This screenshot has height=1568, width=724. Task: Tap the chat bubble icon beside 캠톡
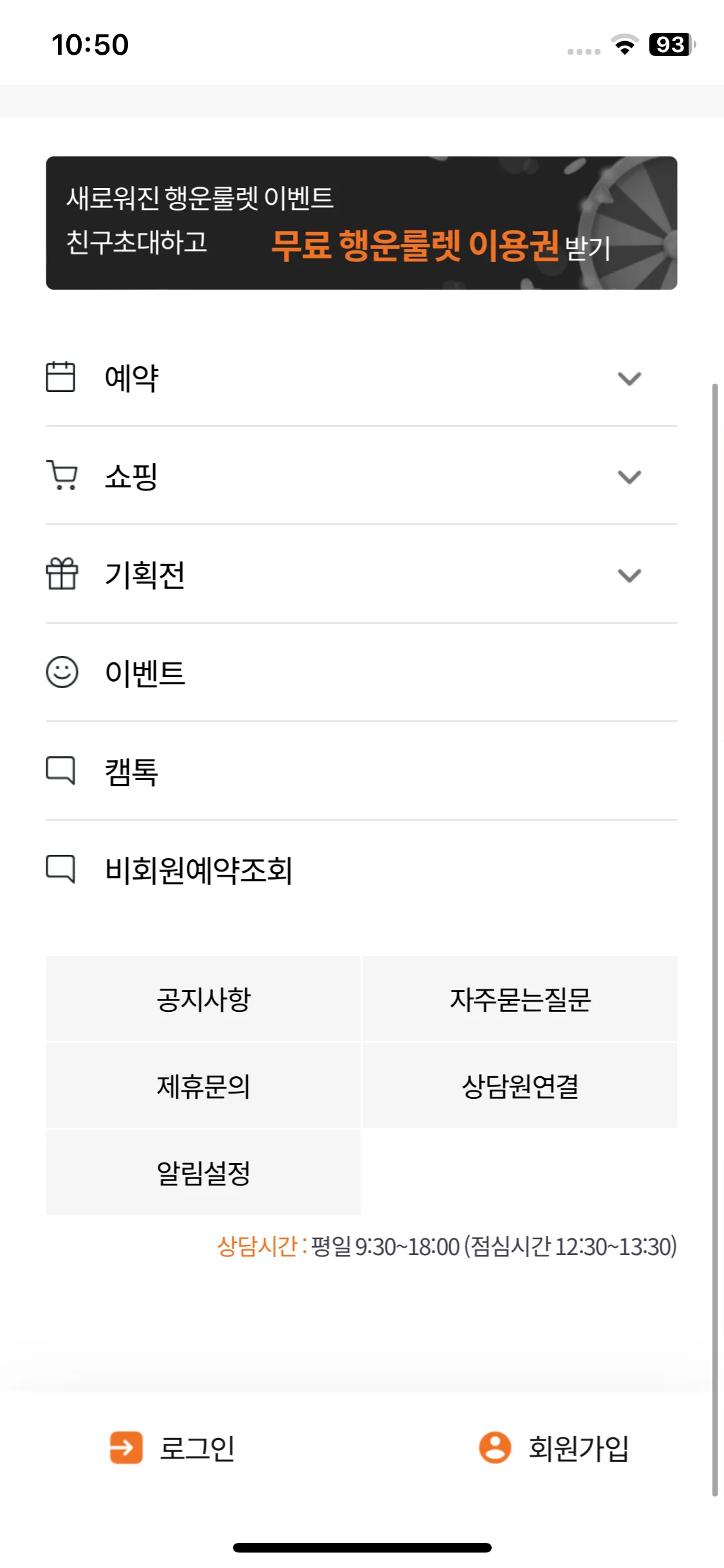(x=60, y=770)
